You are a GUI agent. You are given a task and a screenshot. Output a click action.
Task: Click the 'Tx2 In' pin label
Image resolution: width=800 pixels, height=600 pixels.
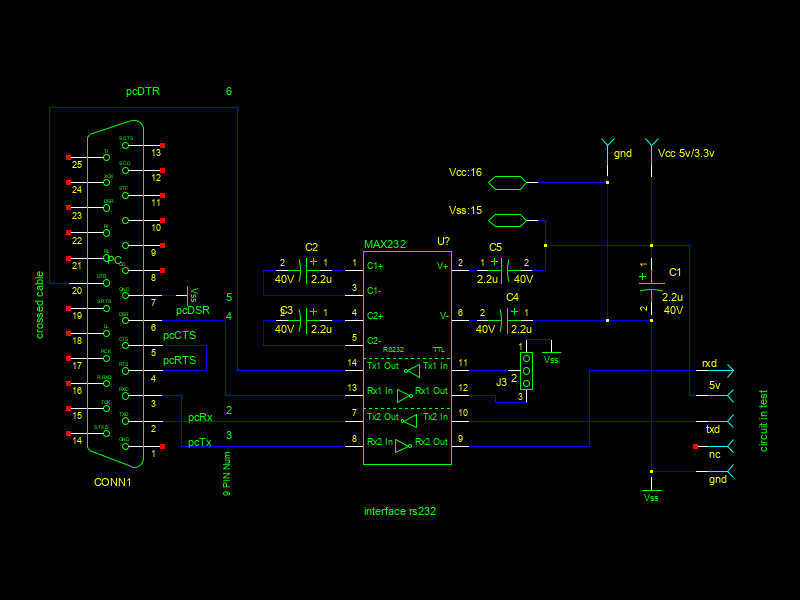[435, 416]
